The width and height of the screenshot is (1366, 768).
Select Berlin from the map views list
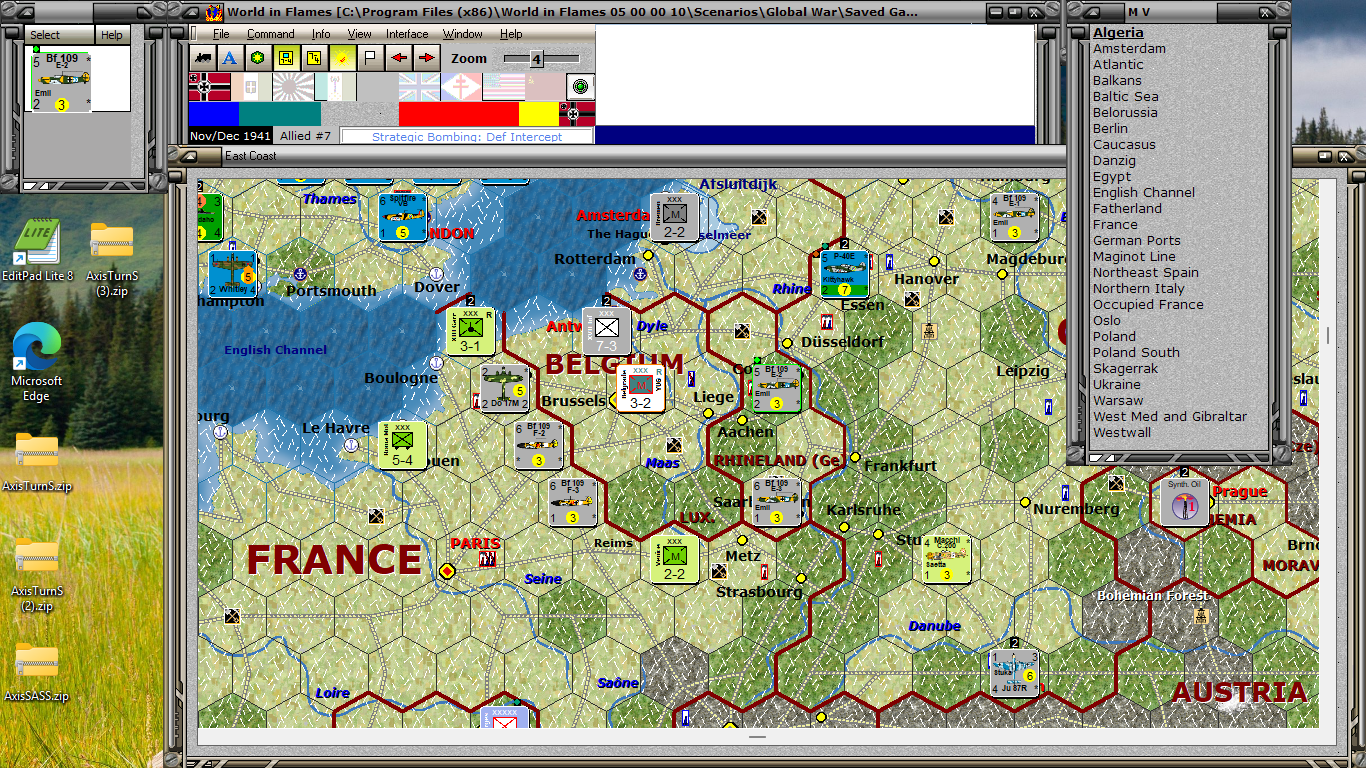click(1110, 128)
